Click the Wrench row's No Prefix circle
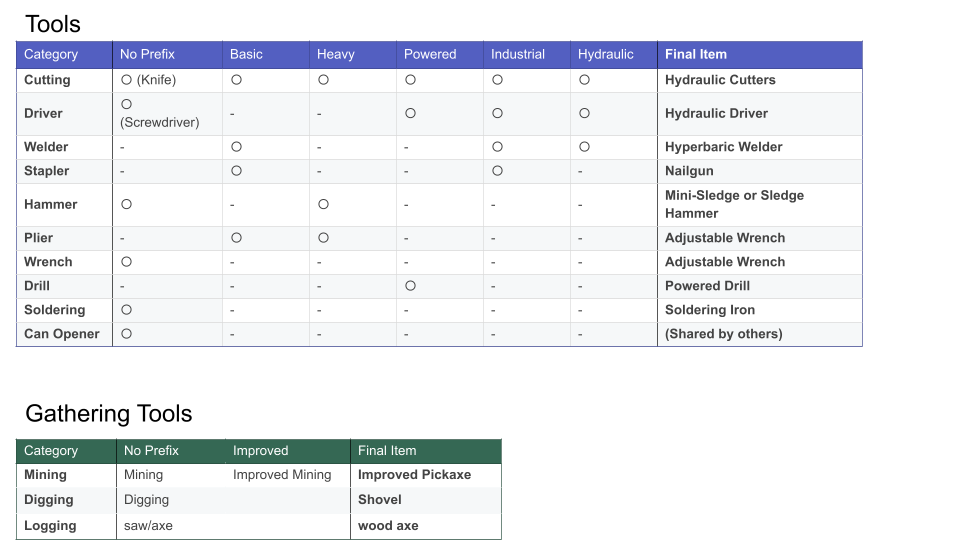The image size is (960, 540). click(x=126, y=262)
